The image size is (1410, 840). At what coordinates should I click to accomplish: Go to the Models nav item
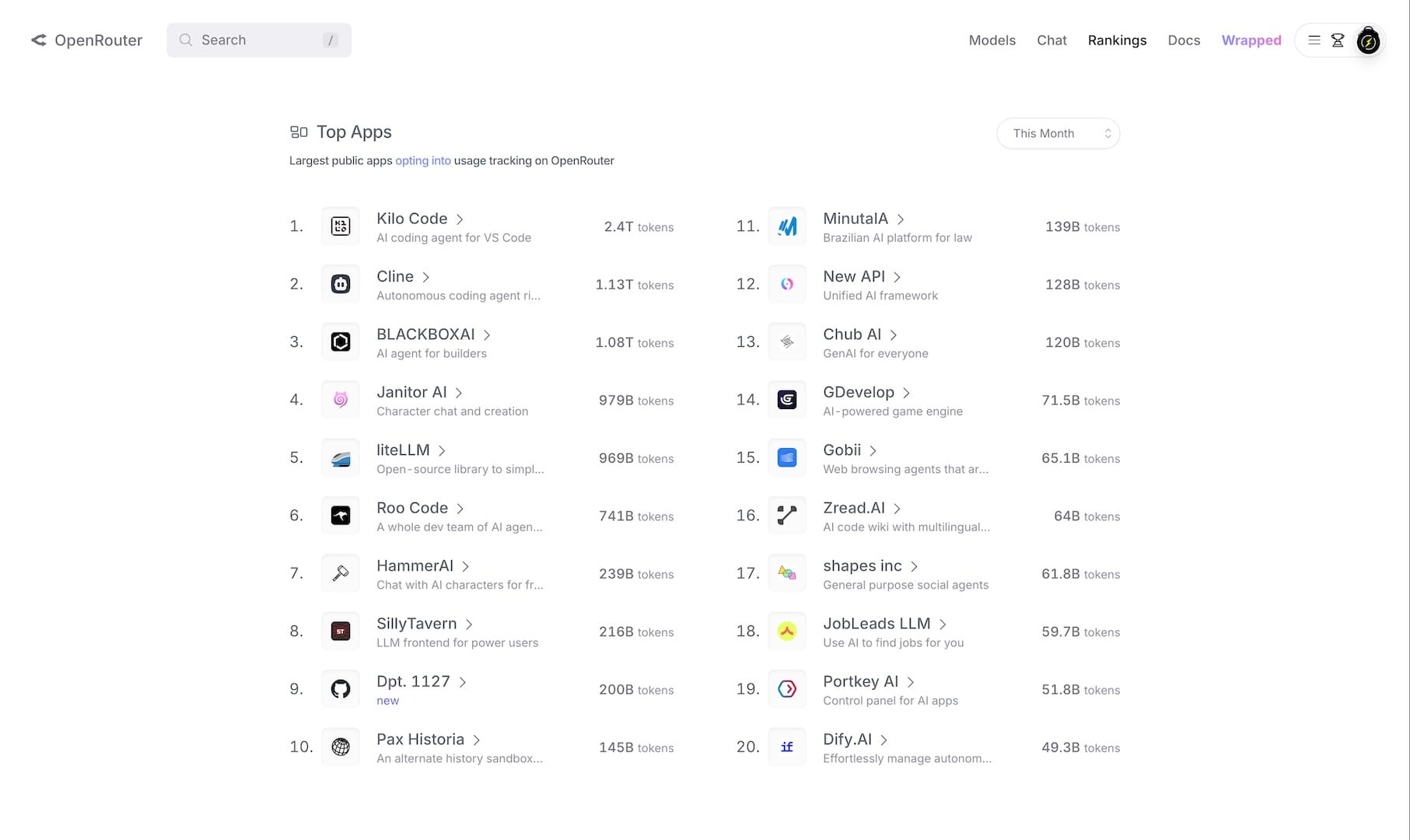click(x=992, y=40)
